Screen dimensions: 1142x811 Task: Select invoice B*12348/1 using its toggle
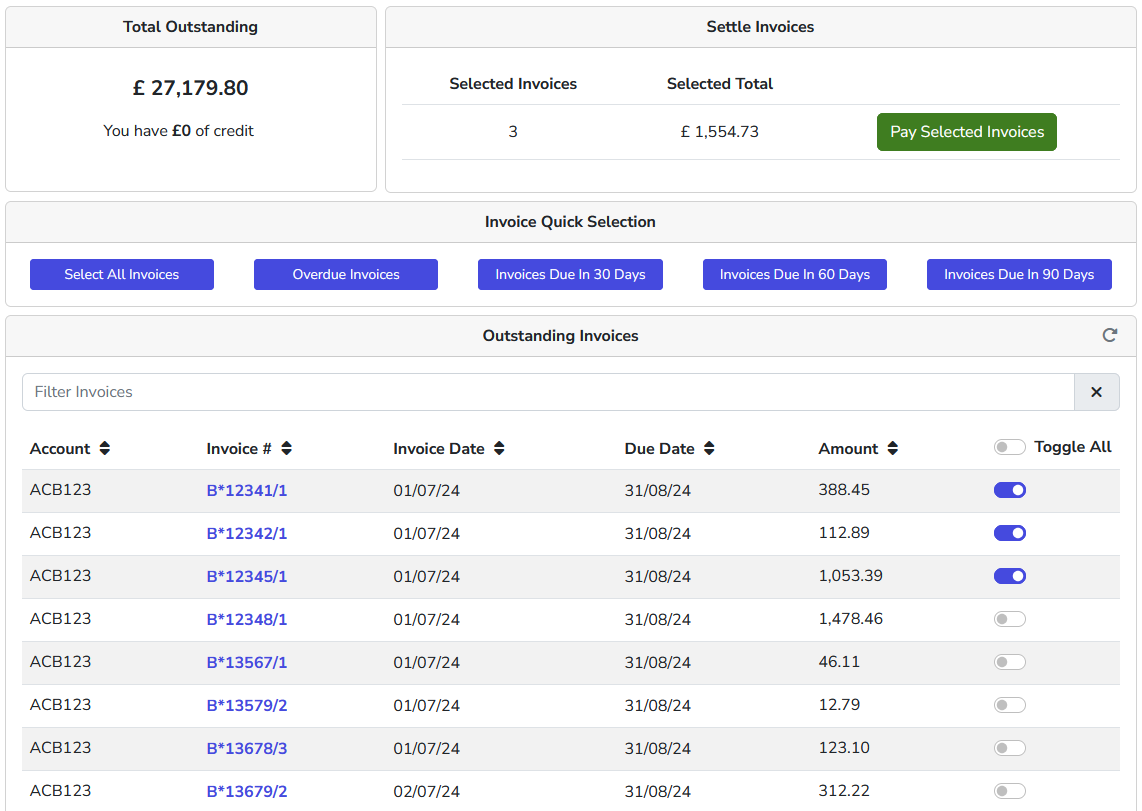click(x=1009, y=619)
